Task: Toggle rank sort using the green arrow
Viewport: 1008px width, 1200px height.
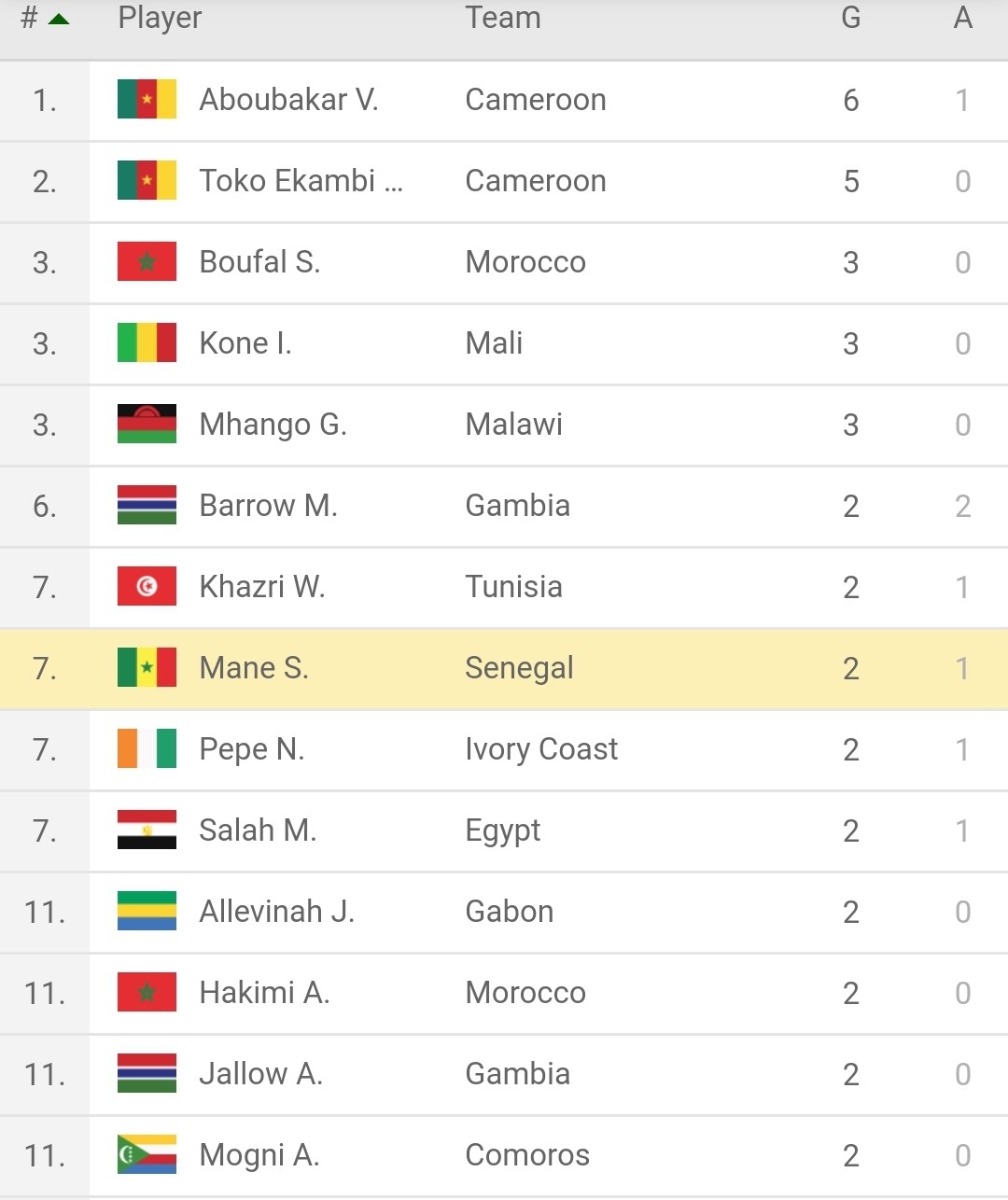Action: [x=59, y=19]
